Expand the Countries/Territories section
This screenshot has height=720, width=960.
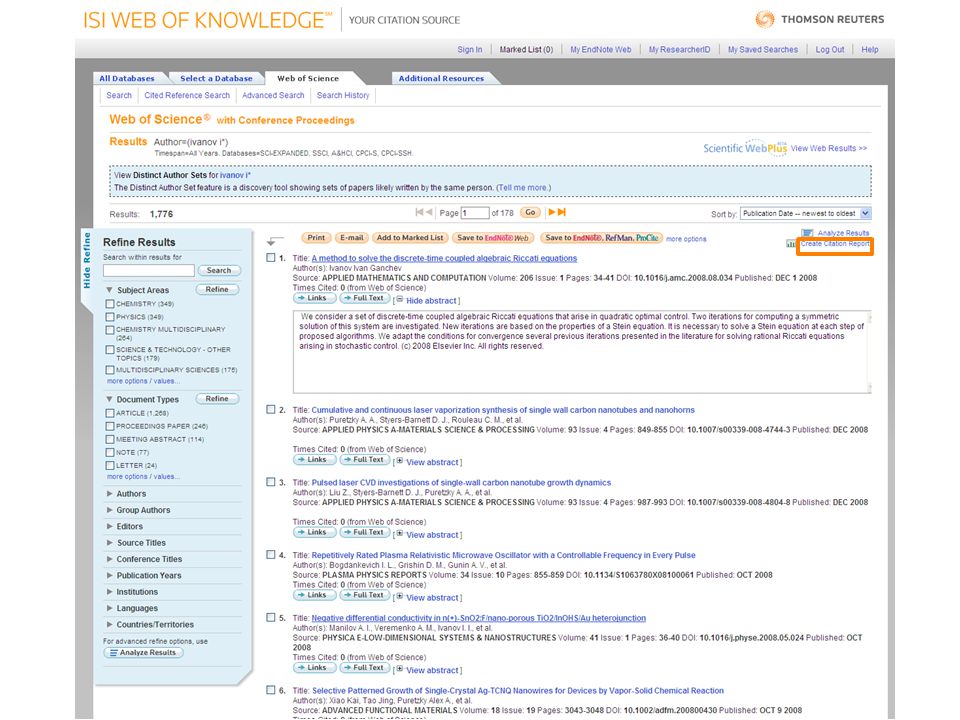(x=110, y=624)
